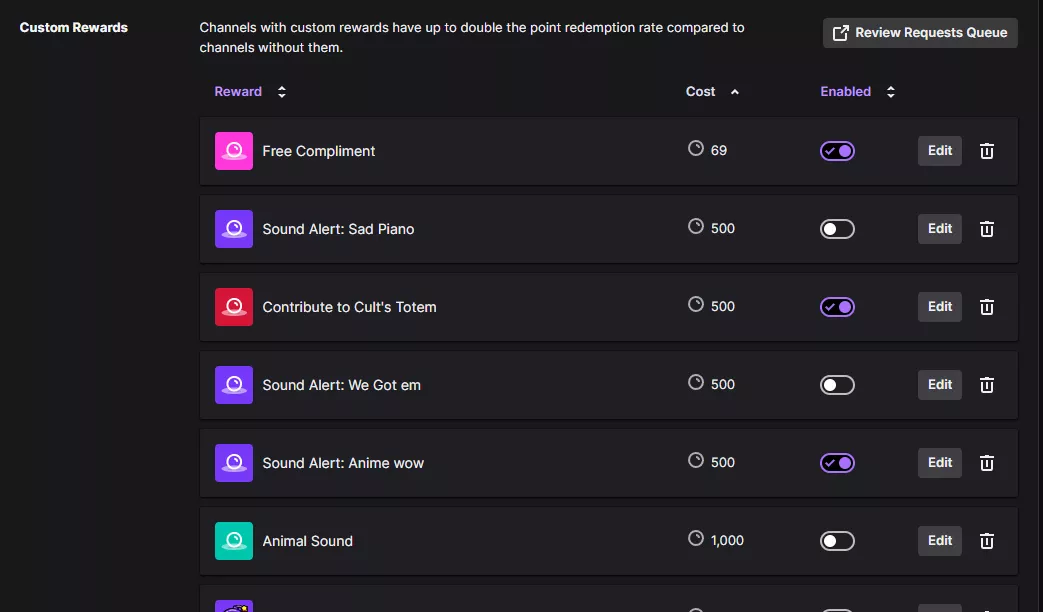Viewport: 1043px width, 612px height.
Task: Enable the Sound Alert: Sad Piano toggle
Action: tap(837, 229)
